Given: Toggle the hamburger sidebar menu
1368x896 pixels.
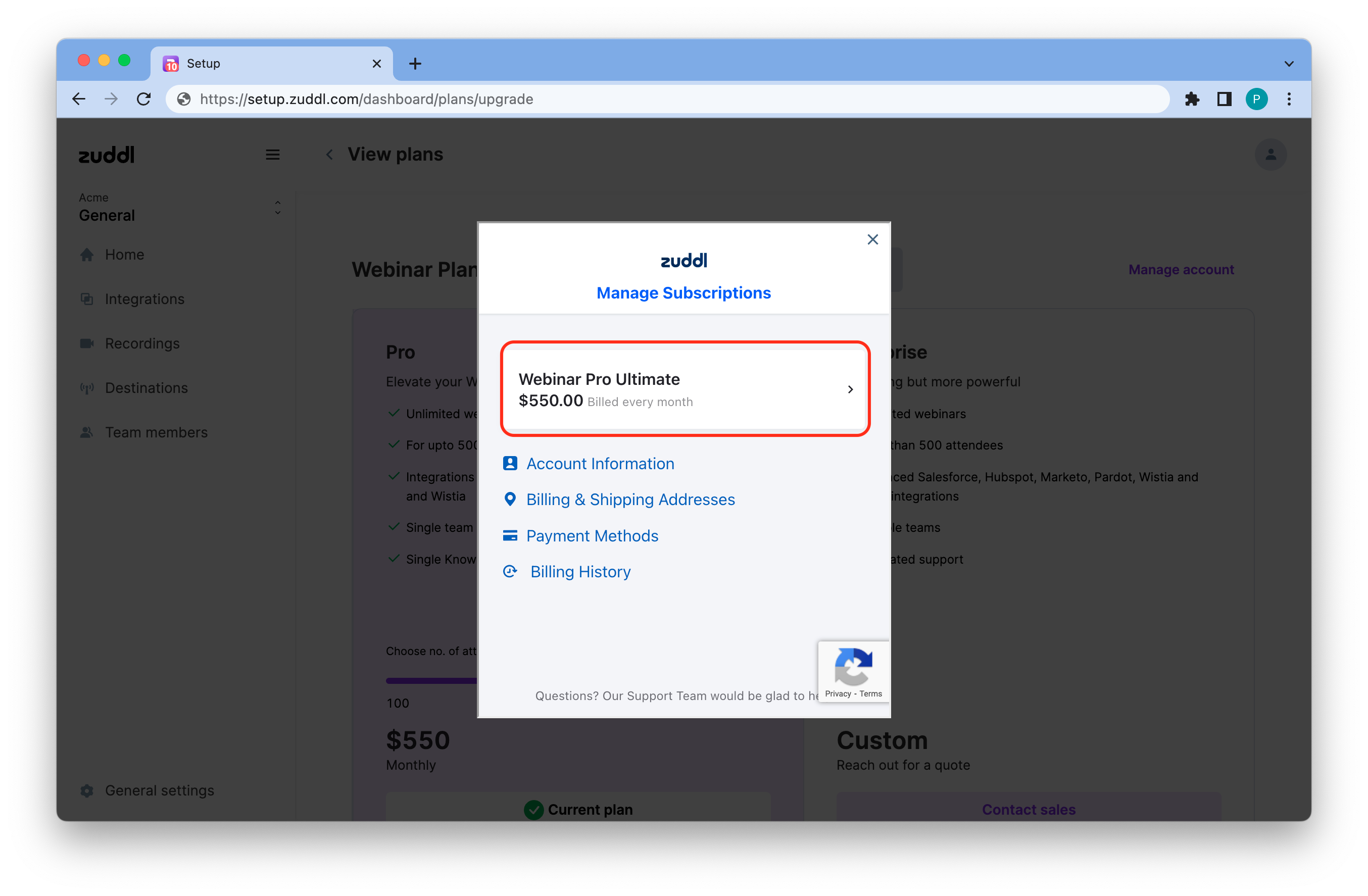Looking at the screenshot, I should pyautogui.click(x=272, y=155).
